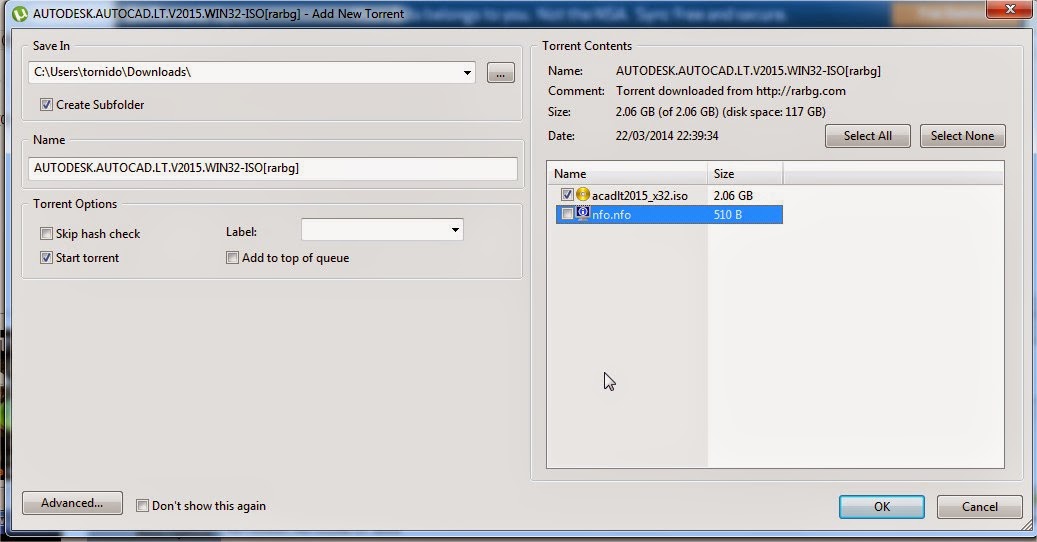The width and height of the screenshot is (1037, 542).
Task: Click the Select All button
Action: pos(868,136)
